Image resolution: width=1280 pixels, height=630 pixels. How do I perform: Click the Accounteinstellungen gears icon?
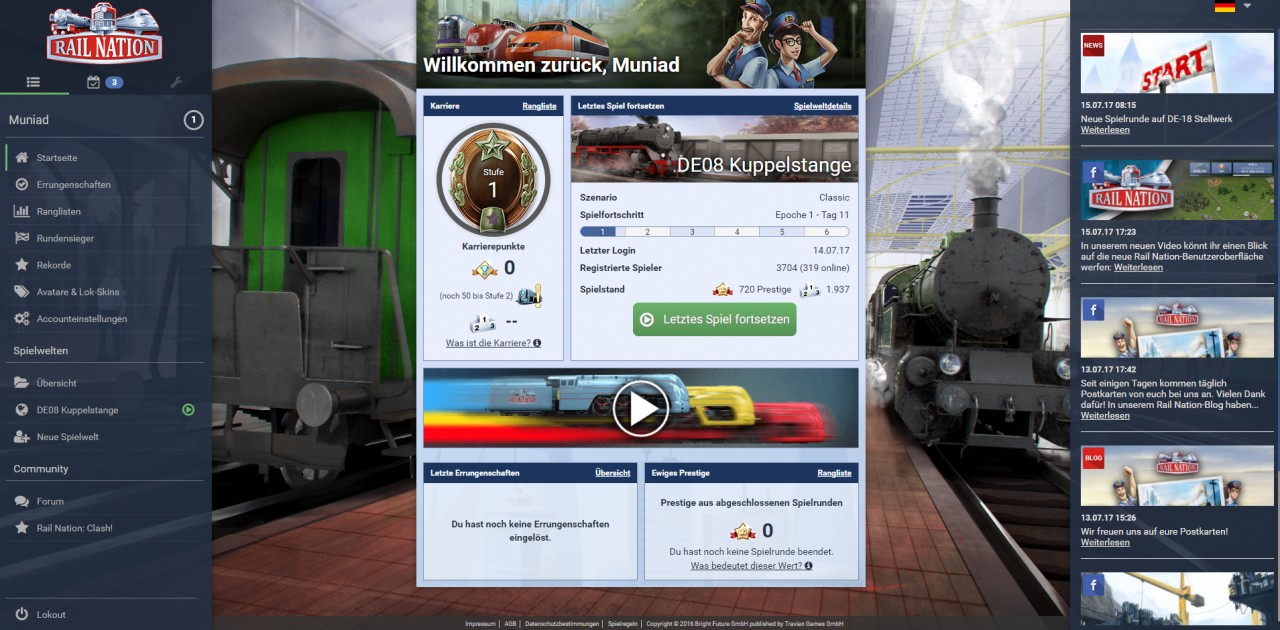pyautogui.click(x=21, y=319)
